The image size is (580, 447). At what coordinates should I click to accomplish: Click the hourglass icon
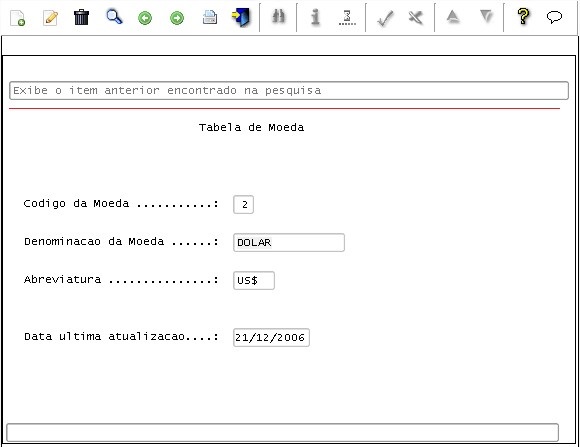(x=347, y=17)
